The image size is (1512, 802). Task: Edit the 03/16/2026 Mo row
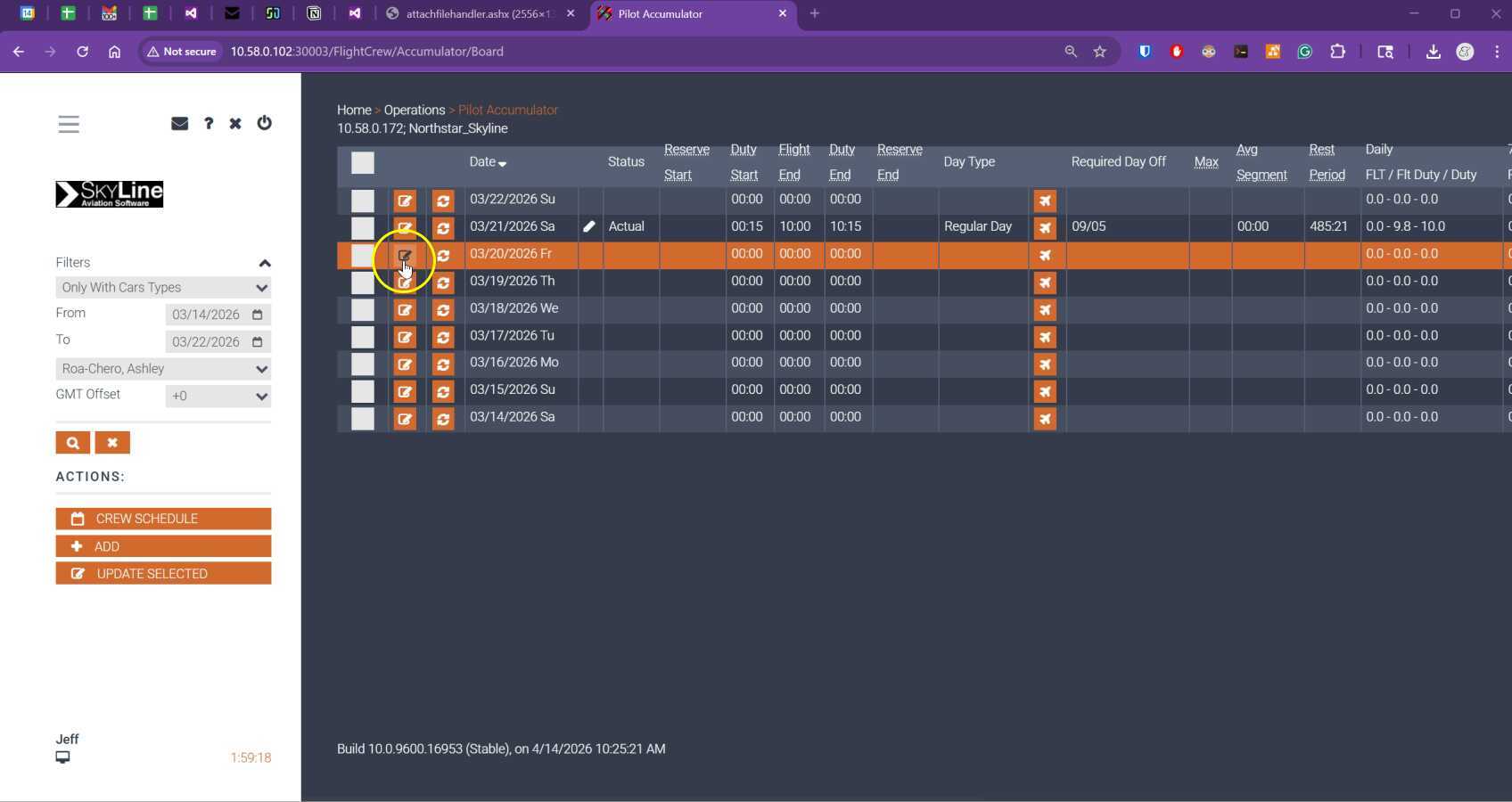click(x=405, y=364)
